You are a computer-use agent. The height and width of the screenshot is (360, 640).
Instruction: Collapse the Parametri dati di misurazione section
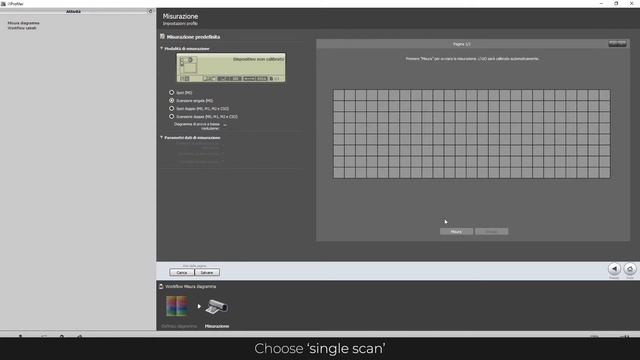coord(162,137)
